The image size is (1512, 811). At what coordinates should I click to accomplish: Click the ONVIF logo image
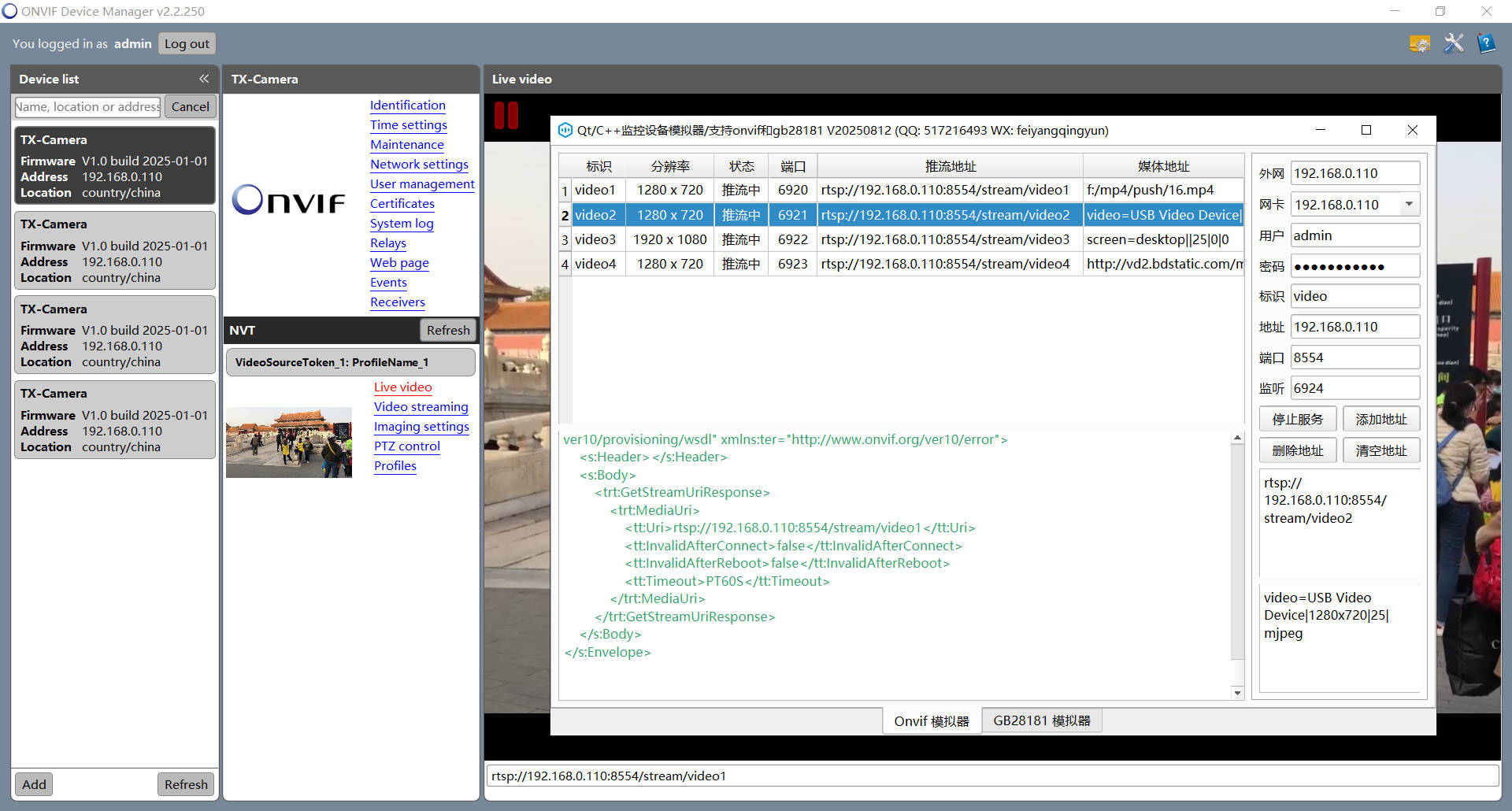289,200
